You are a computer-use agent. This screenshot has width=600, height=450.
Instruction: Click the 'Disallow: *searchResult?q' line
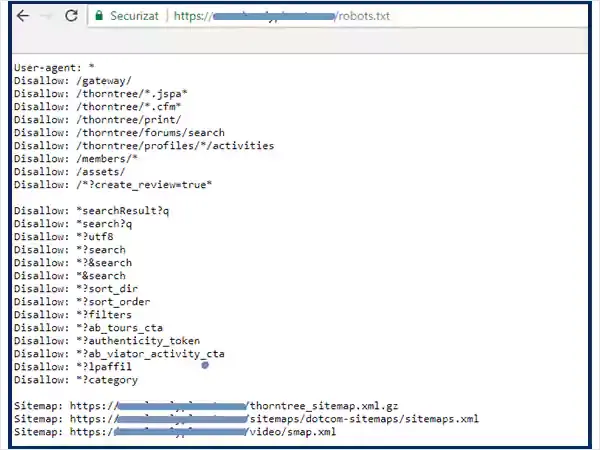click(x=91, y=211)
